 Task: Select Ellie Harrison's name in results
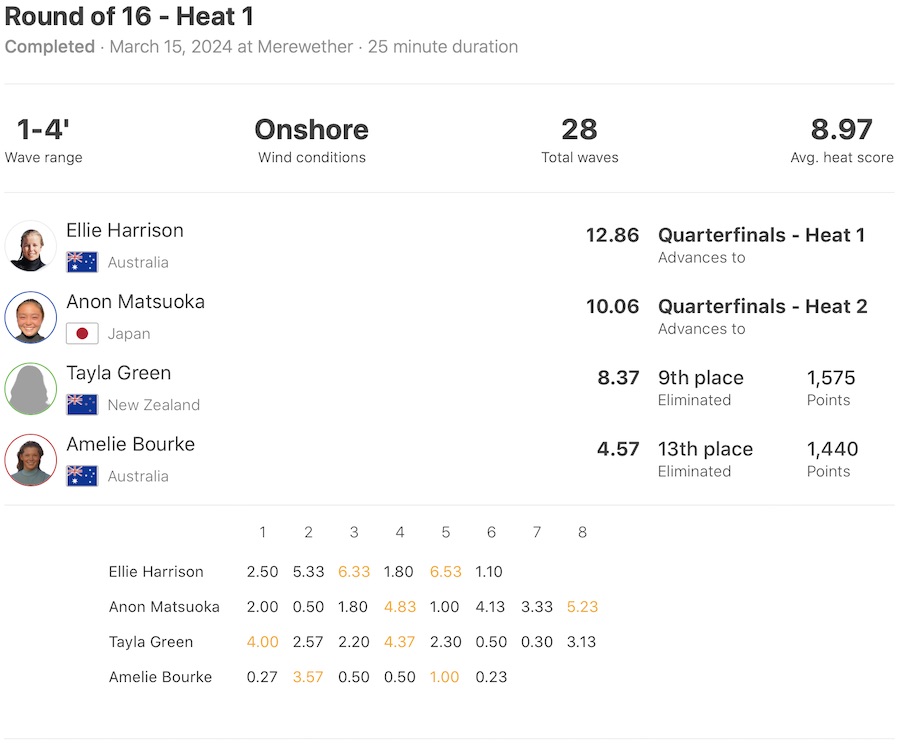pos(125,231)
